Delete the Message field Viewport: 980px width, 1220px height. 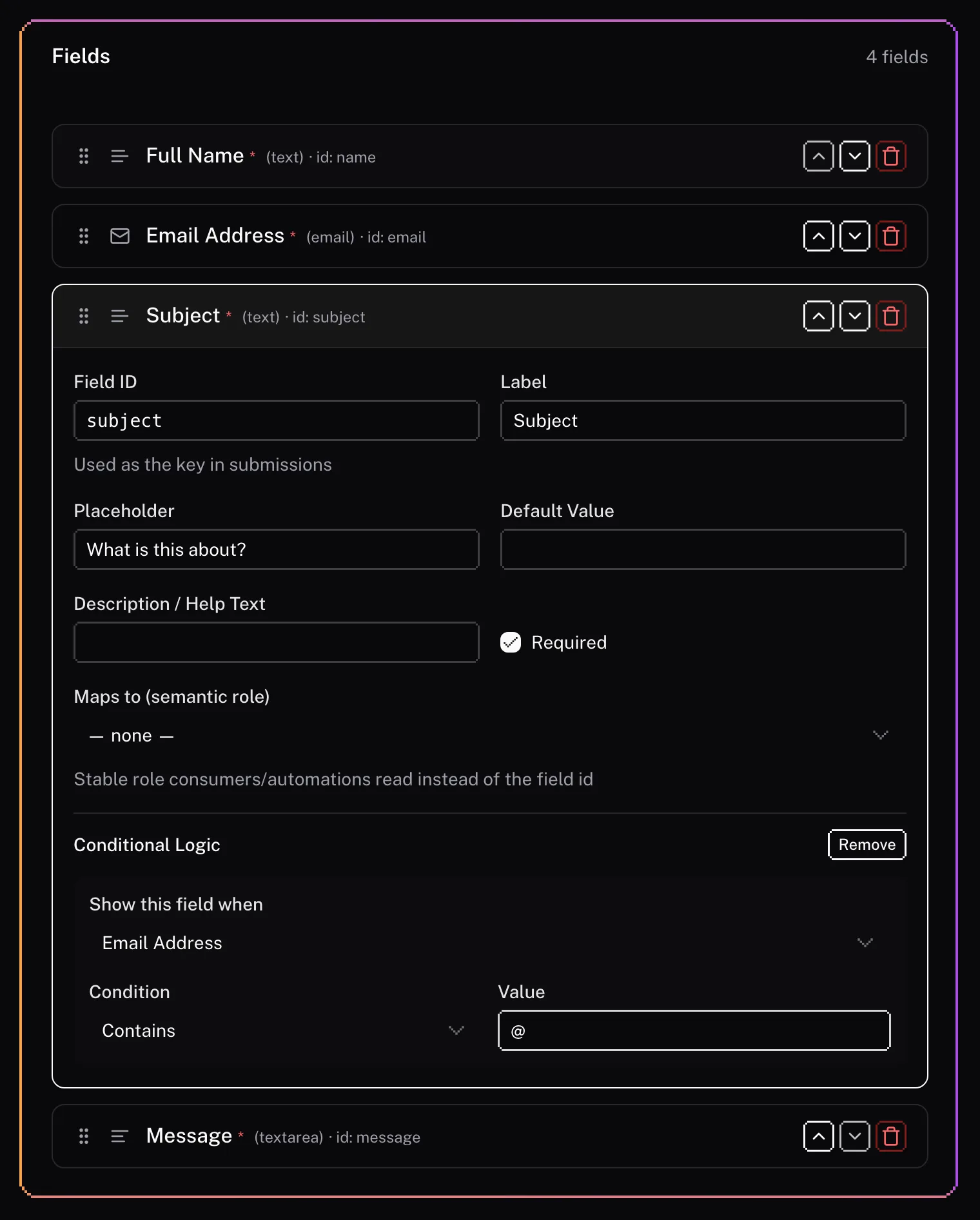point(890,1136)
